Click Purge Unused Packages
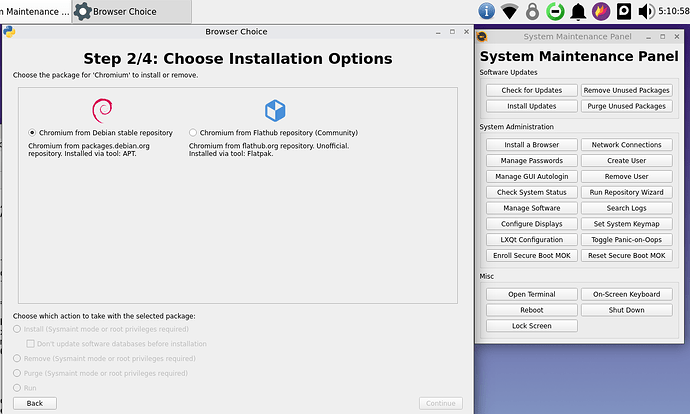 [627, 106]
